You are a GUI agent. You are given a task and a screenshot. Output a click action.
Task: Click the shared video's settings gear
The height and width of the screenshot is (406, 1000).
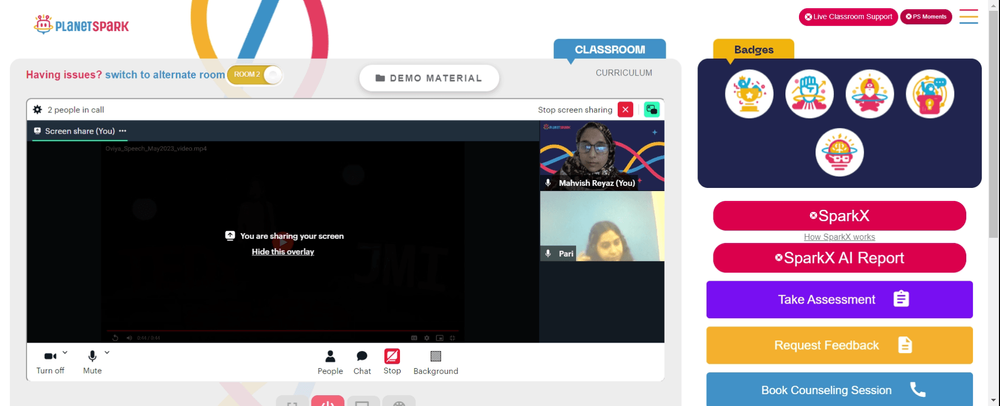click(427, 338)
